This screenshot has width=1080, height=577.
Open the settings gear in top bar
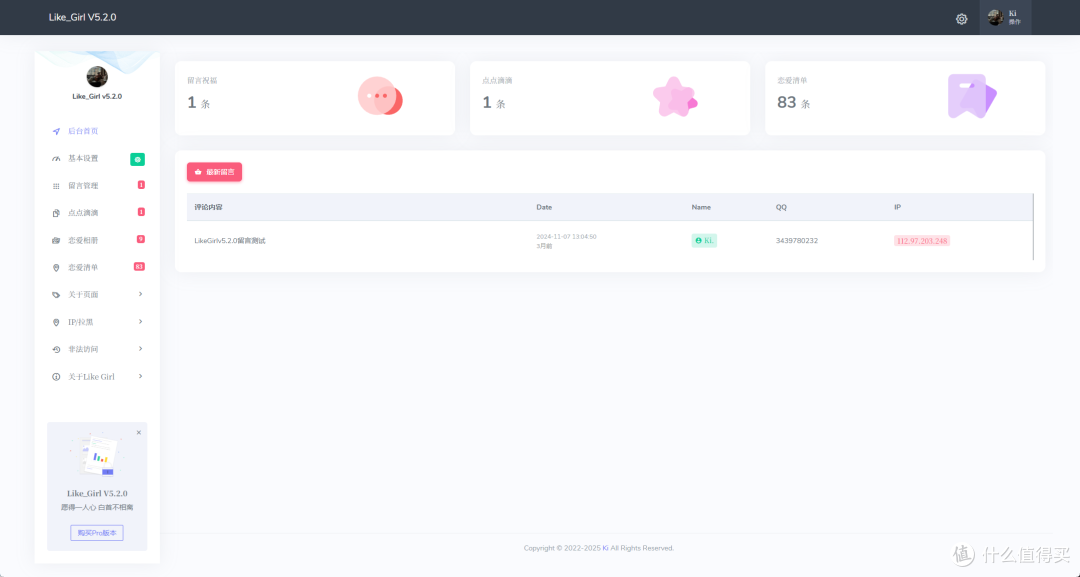[x=962, y=19]
